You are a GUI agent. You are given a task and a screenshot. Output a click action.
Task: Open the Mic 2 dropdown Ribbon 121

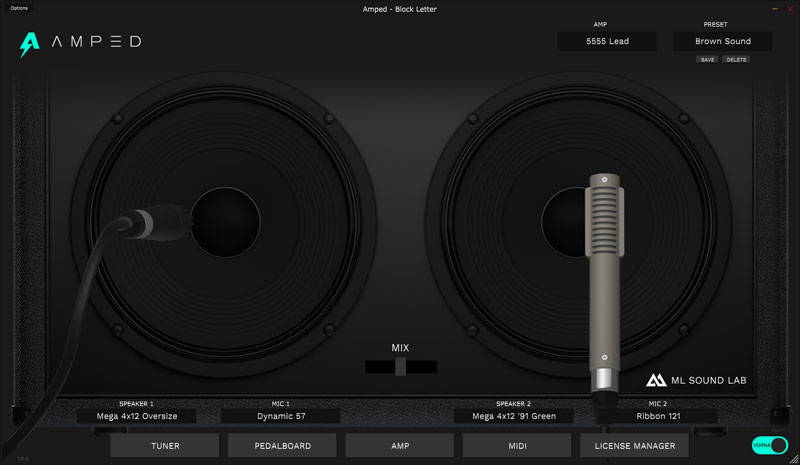pyautogui.click(x=658, y=416)
